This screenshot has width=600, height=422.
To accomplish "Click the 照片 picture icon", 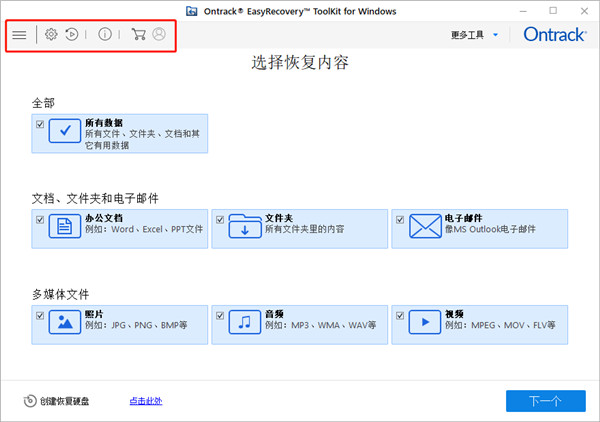I will [65, 322].
